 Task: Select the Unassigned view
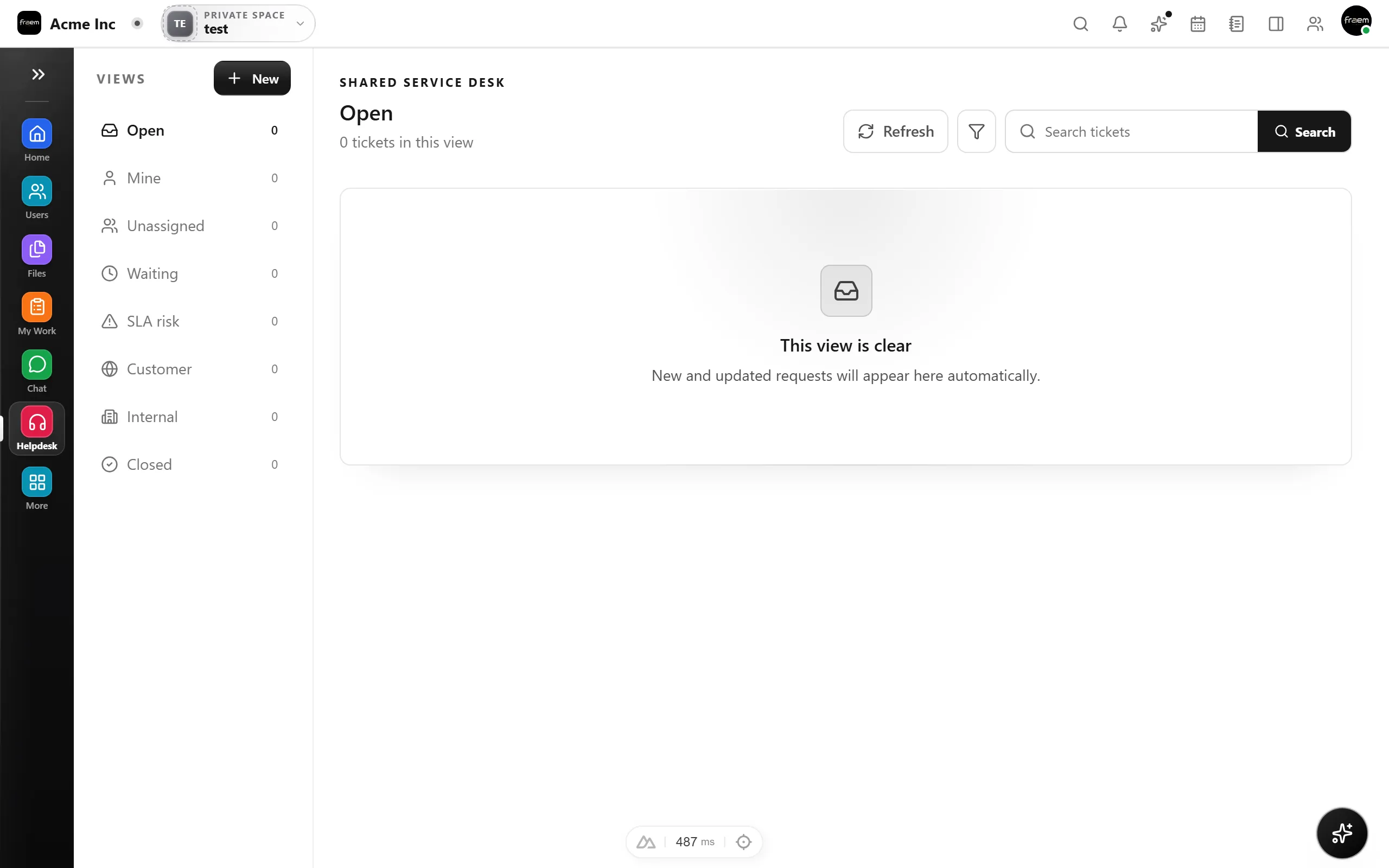190,226
